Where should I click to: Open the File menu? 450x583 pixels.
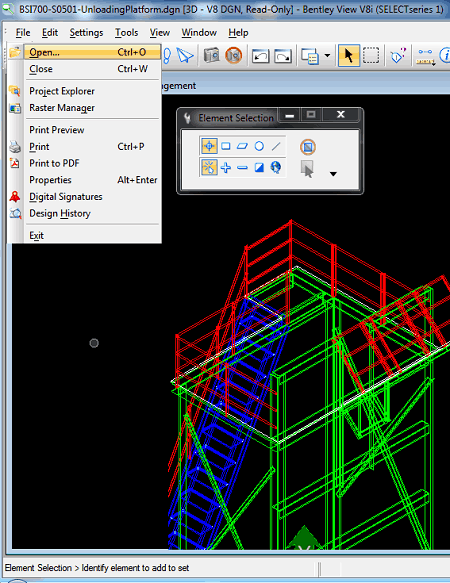(x=23, y=33)
